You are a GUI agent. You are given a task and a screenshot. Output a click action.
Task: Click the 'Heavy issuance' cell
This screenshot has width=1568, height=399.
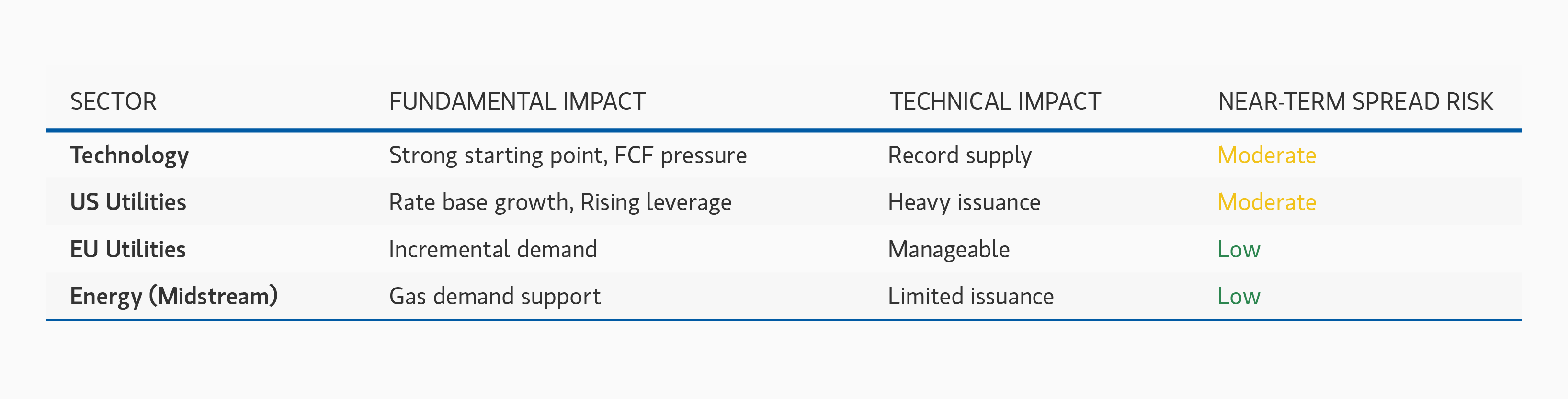click(x=964, y=202)
